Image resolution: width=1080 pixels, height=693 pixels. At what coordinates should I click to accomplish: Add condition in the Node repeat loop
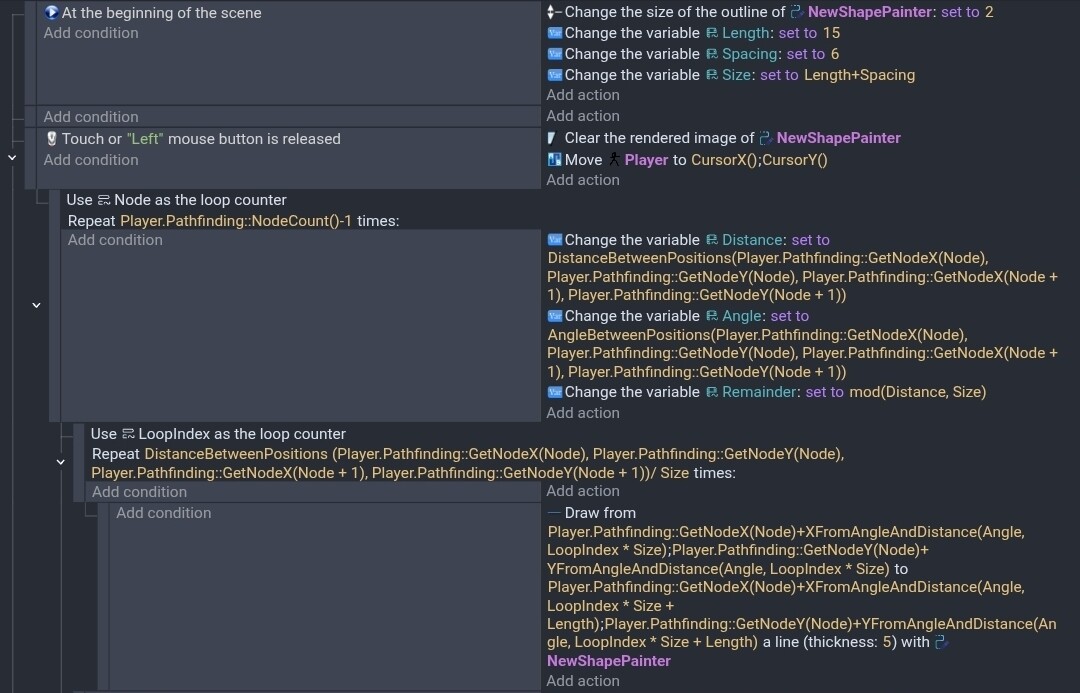click(115, 240)
